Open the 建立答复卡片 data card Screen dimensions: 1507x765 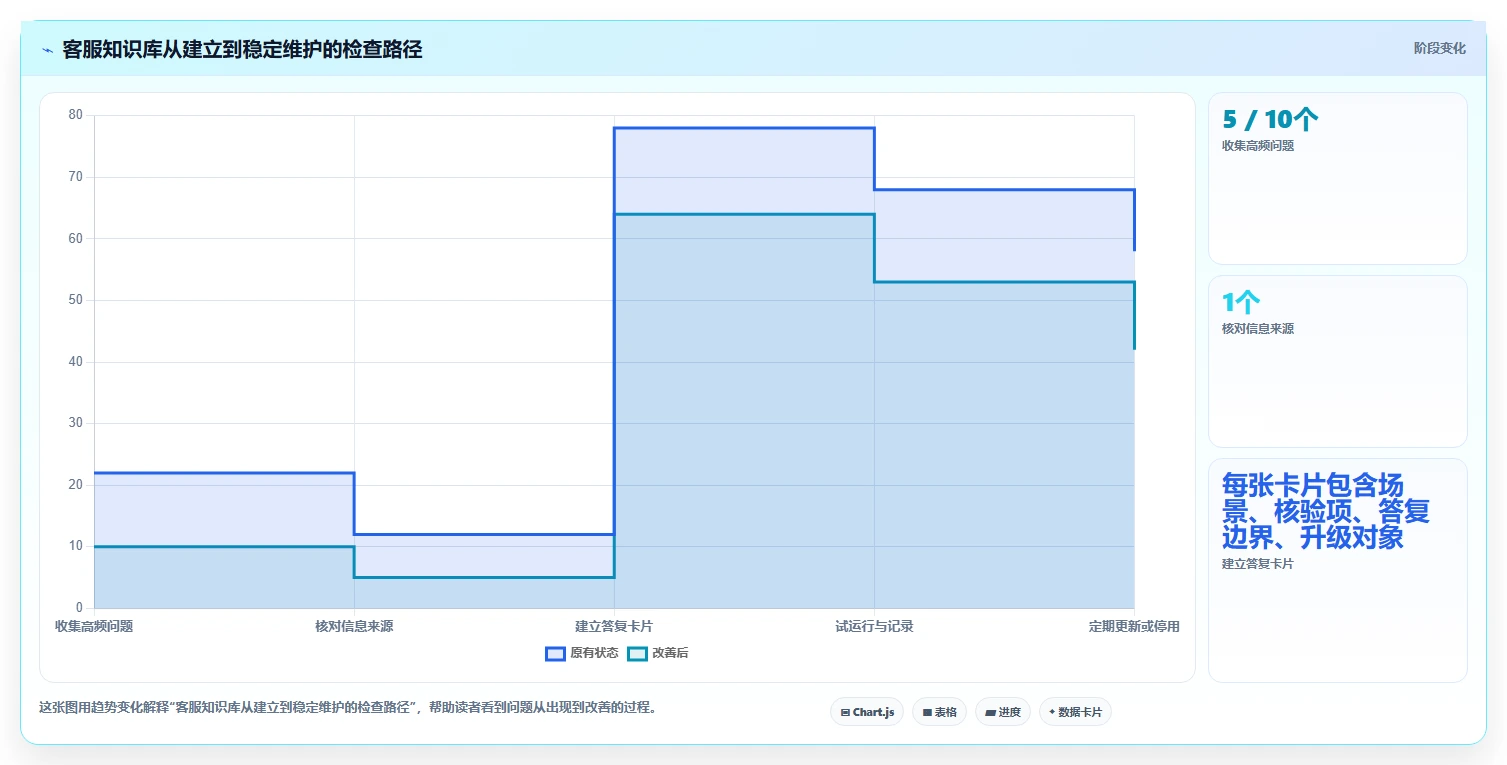tap(1338, 570)
